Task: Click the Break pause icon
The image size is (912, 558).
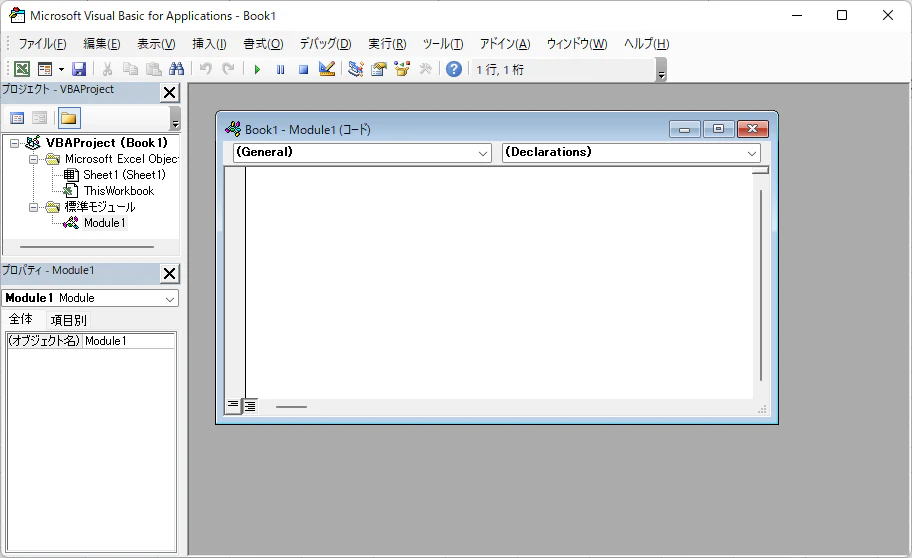Action: tap(280, 69)
